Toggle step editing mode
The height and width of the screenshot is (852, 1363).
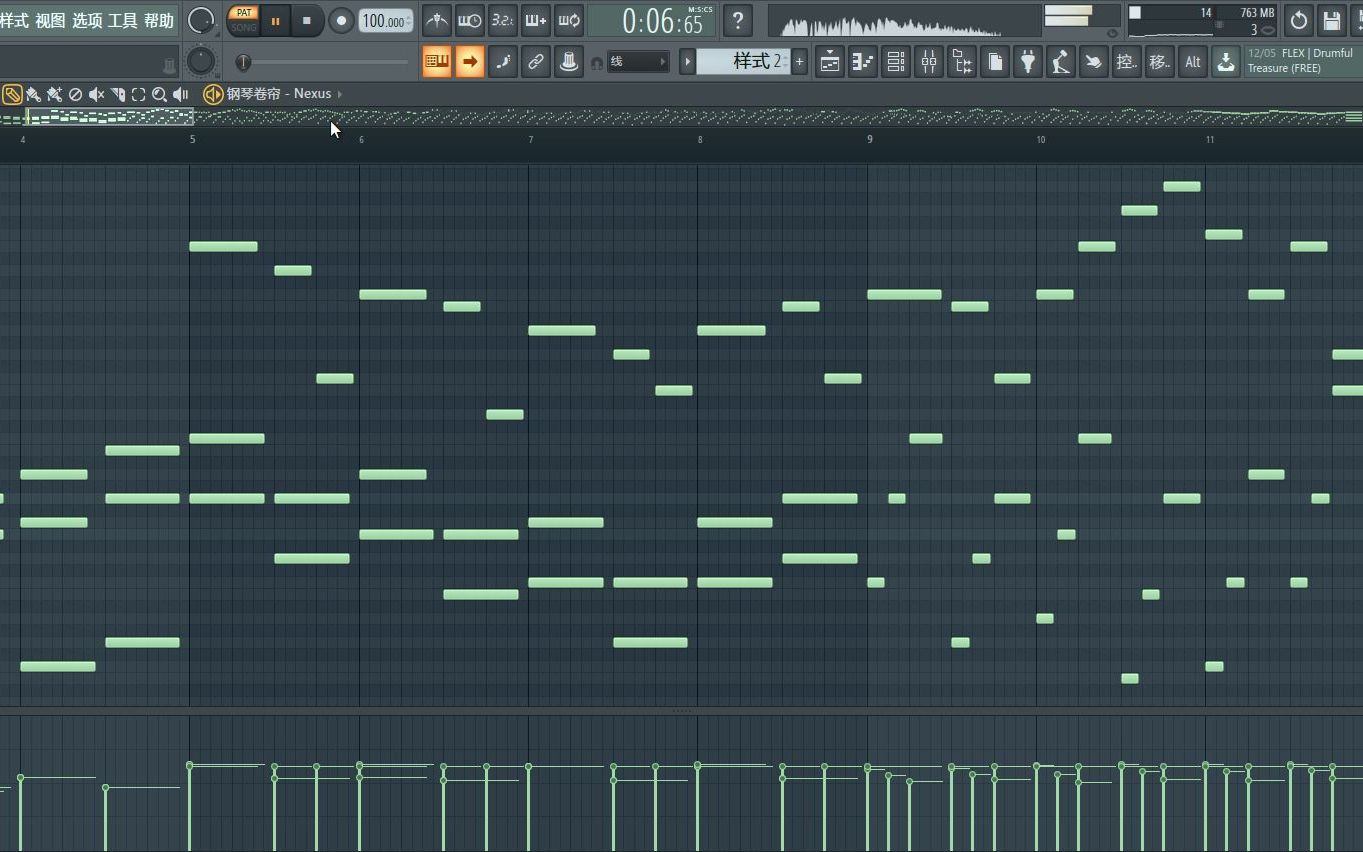pyautogui.click(x=503, y=62)
